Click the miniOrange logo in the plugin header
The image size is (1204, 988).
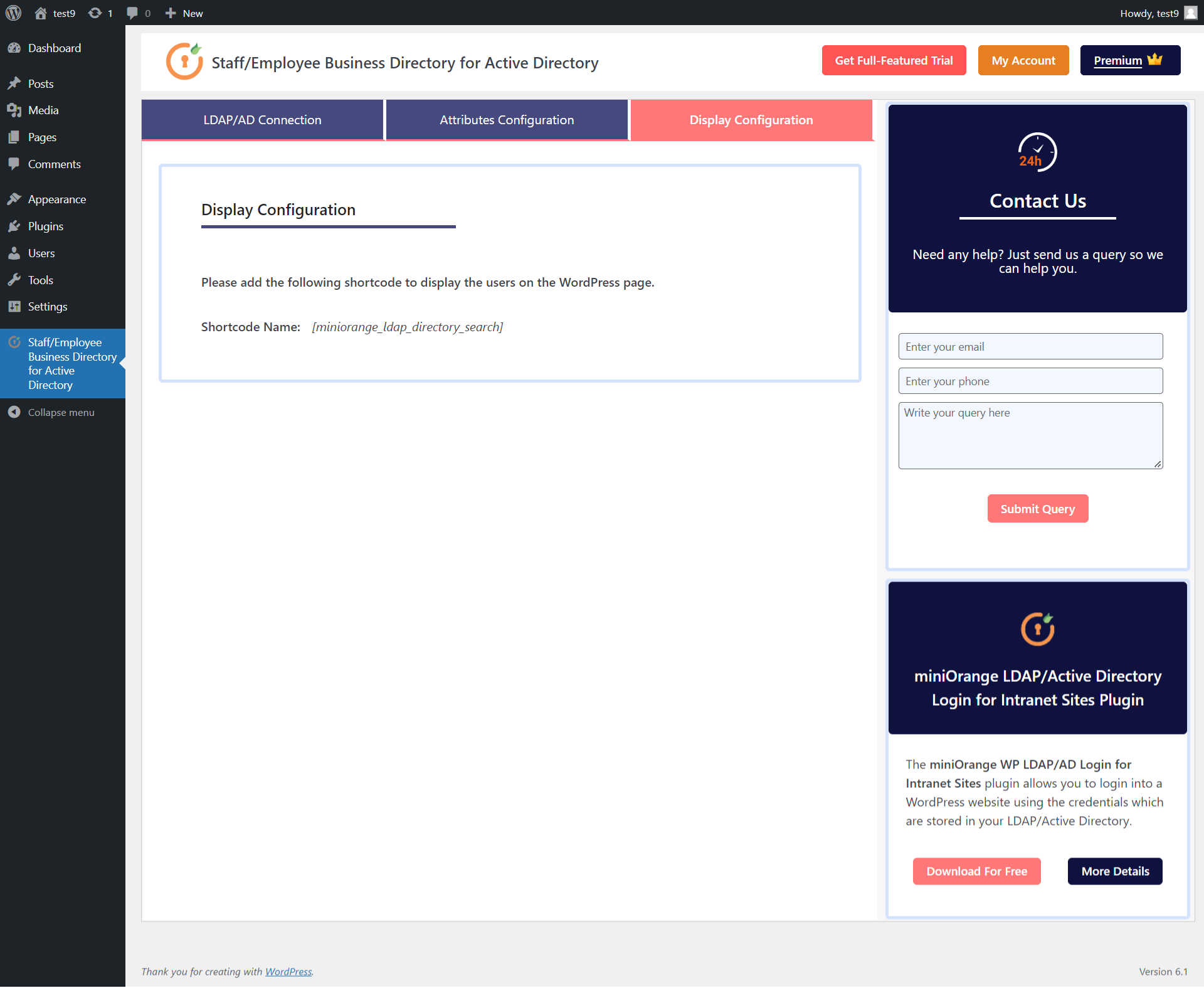click(184, 61)
